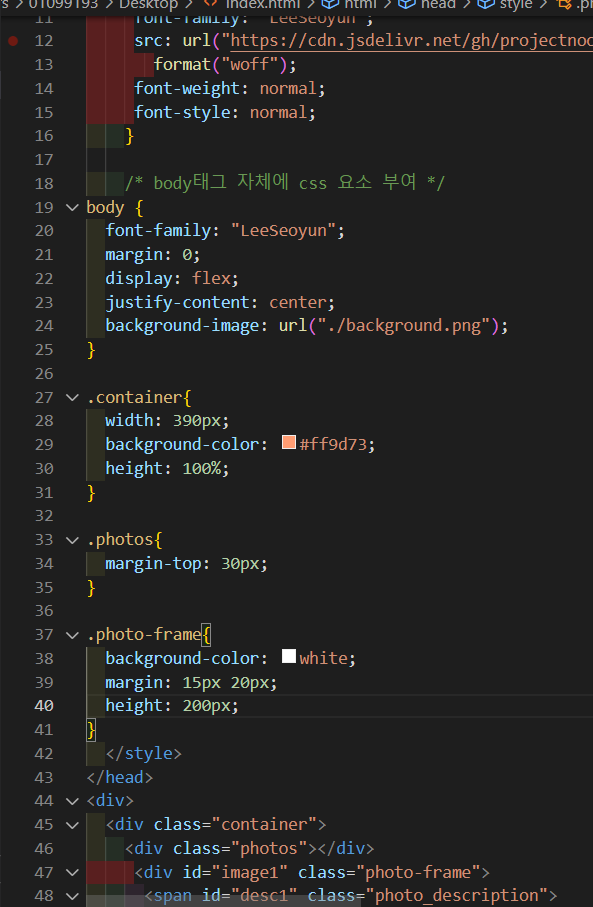Click line number 36 in the gutter
This screenshot has height=907, width=593.
click(x=44, y=611)
